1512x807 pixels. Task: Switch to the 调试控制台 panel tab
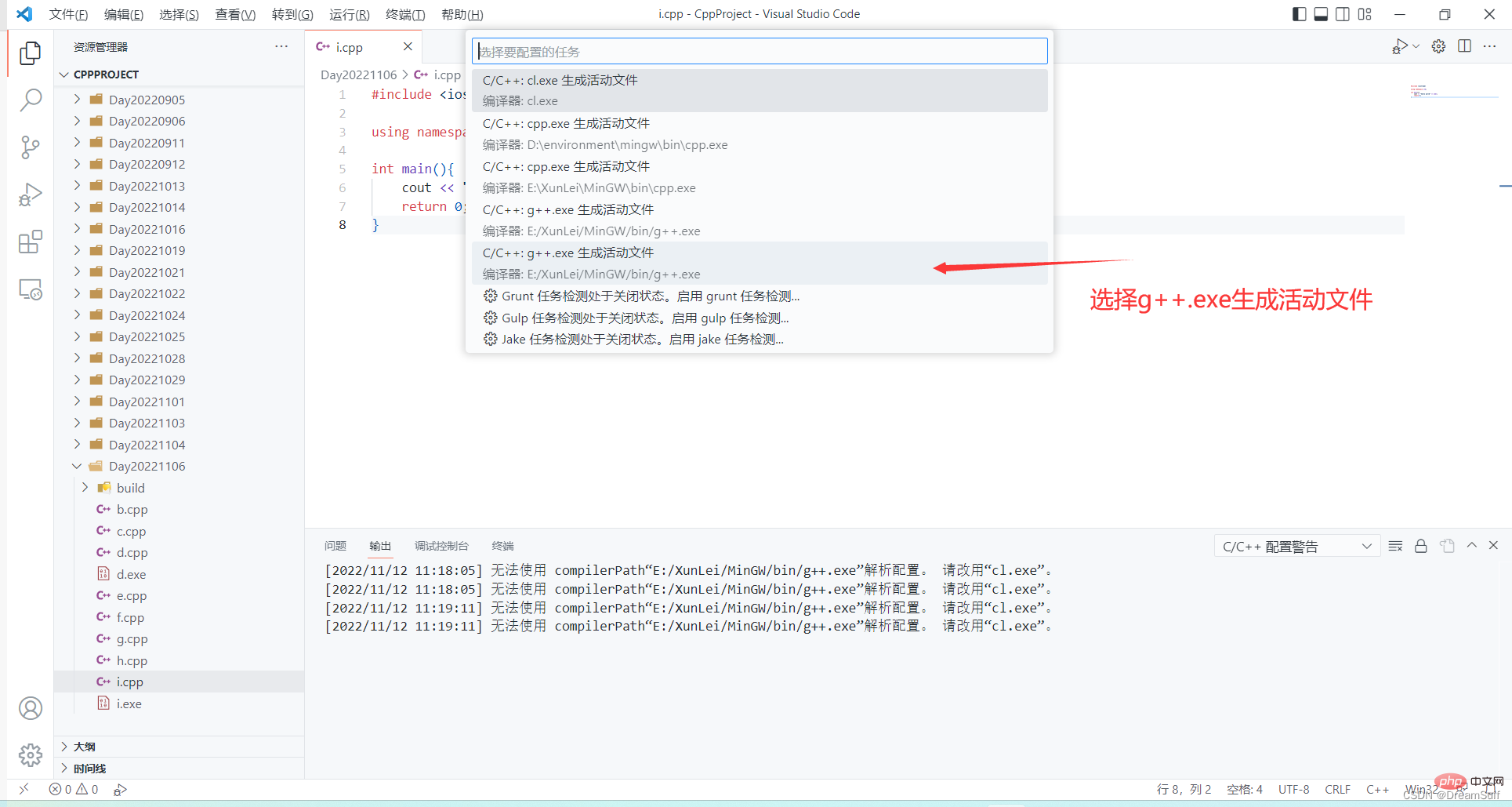441,546
